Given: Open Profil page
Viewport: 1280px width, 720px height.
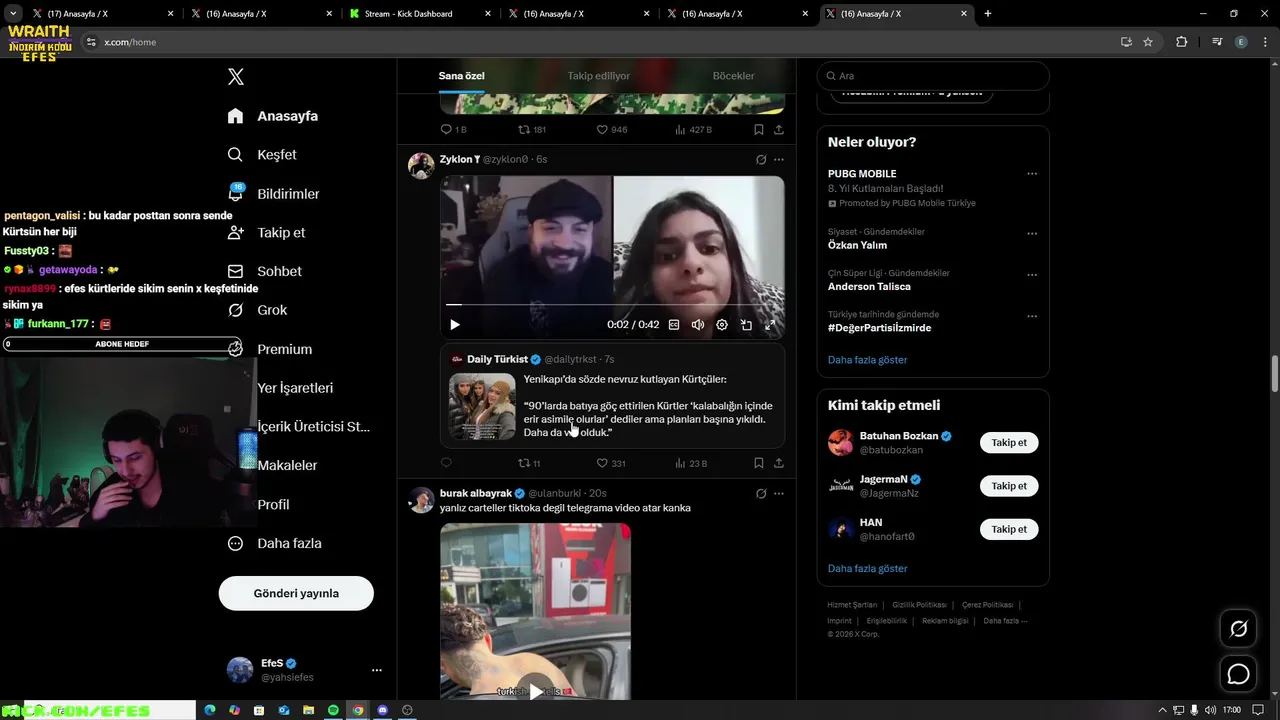Looking at the screenshot, I should click(272, 504).
